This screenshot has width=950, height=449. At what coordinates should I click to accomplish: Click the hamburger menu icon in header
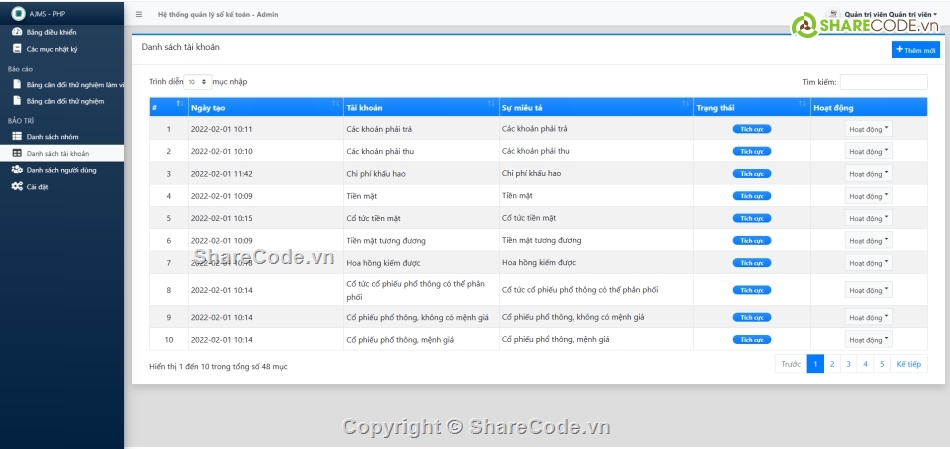[139, 15]
